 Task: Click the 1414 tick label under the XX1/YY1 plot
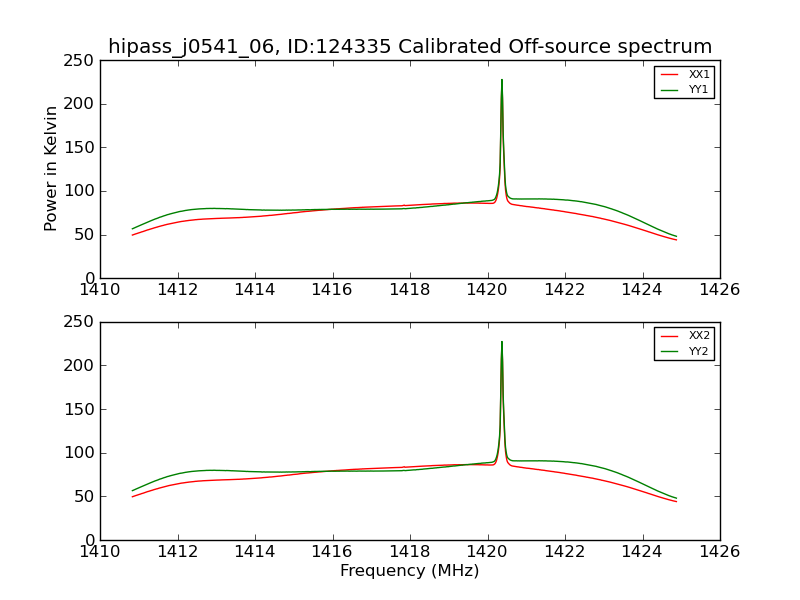[x=255, y=290]
